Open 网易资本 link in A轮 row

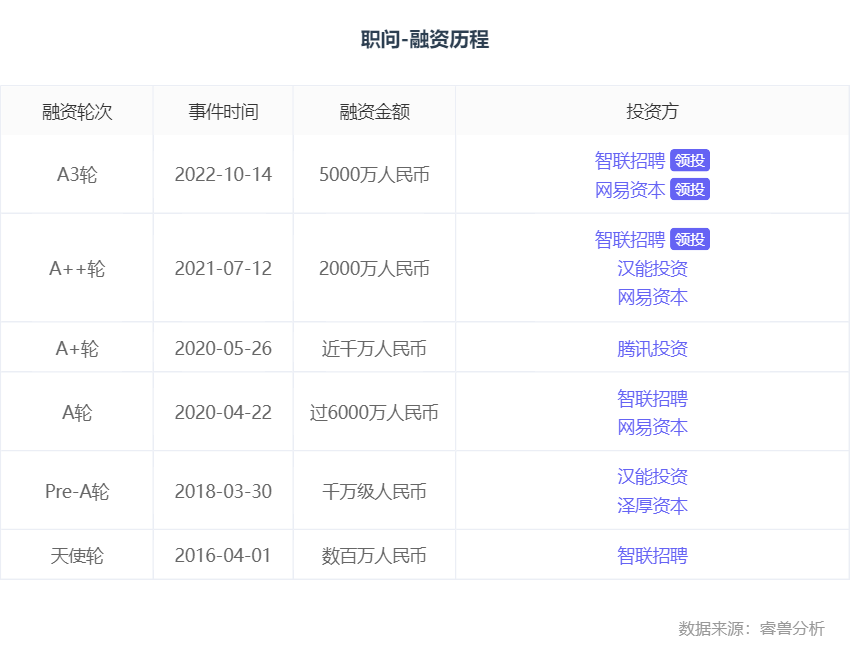point(652,427)
